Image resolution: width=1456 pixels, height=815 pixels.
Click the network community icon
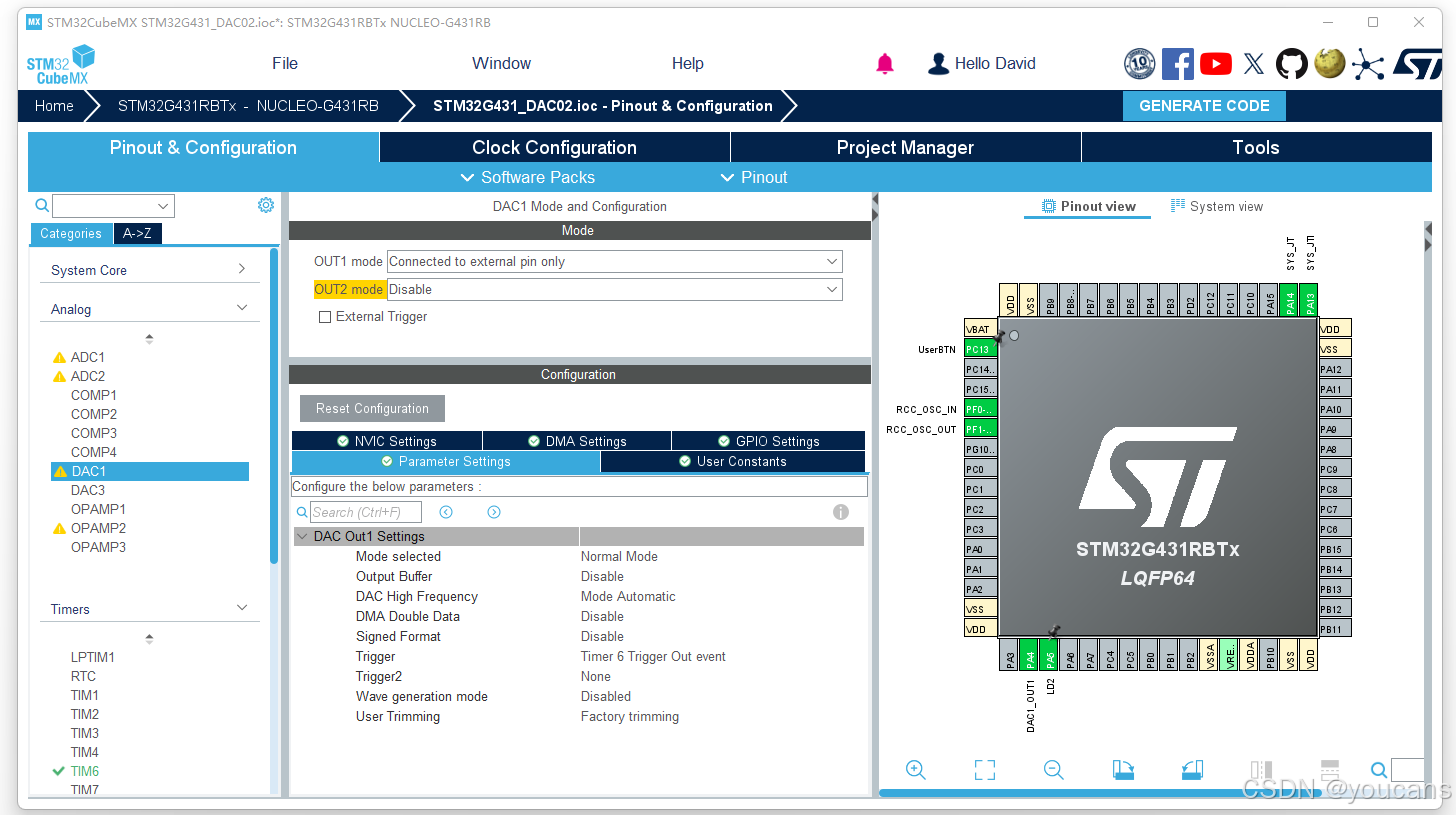pyautogui.click(x=1367, y=65)
